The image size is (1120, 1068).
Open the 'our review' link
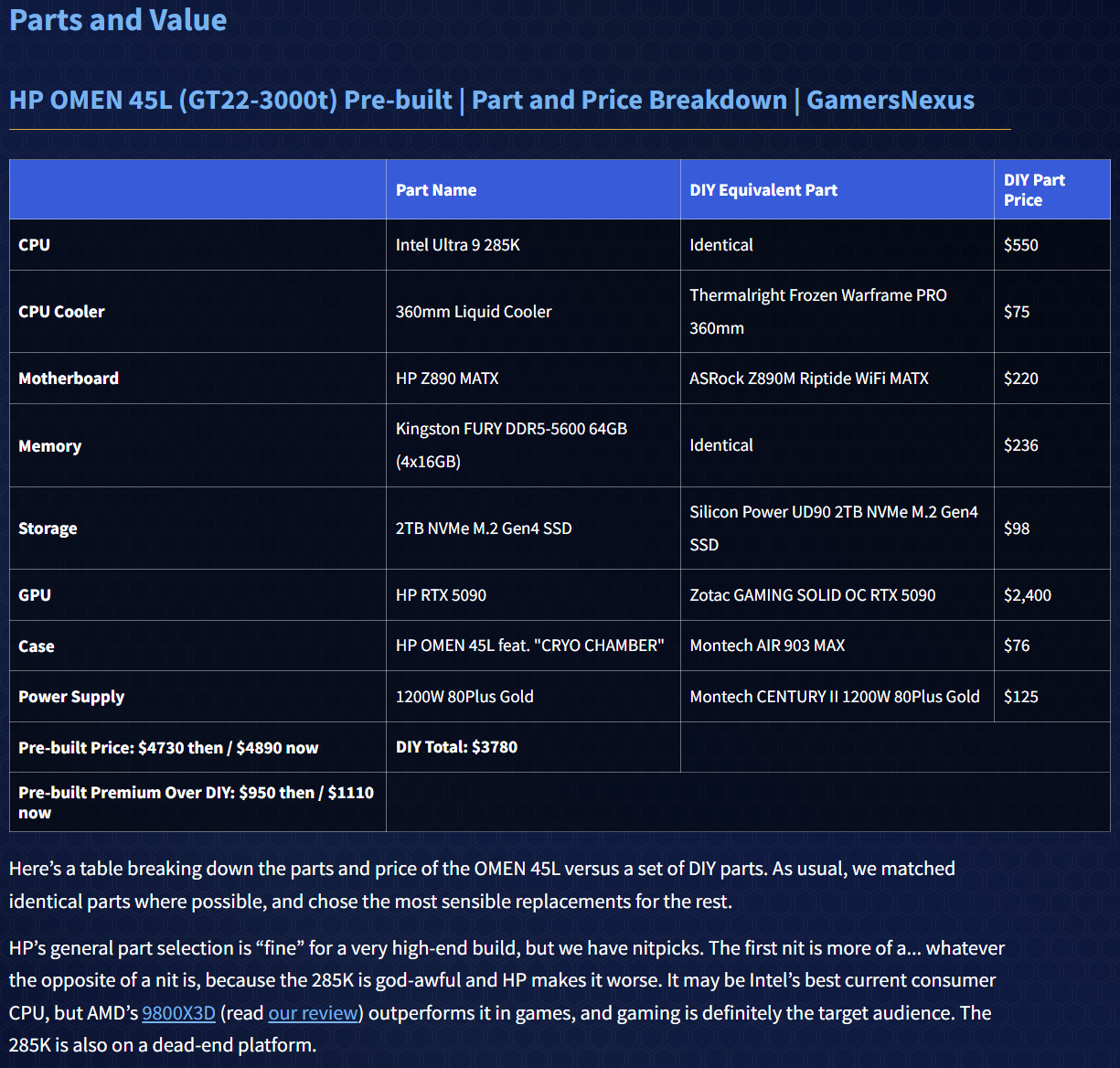point(313,1013)
